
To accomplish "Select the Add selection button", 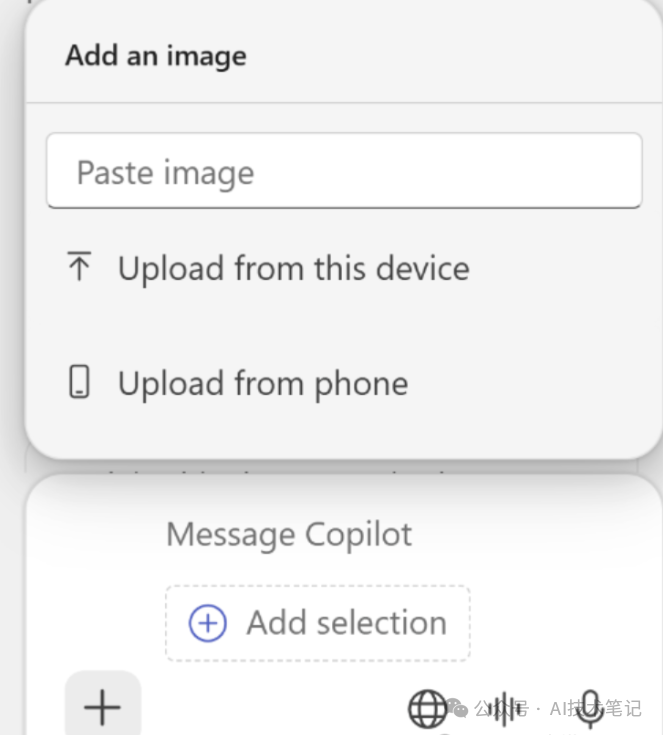I will (318, 623).
